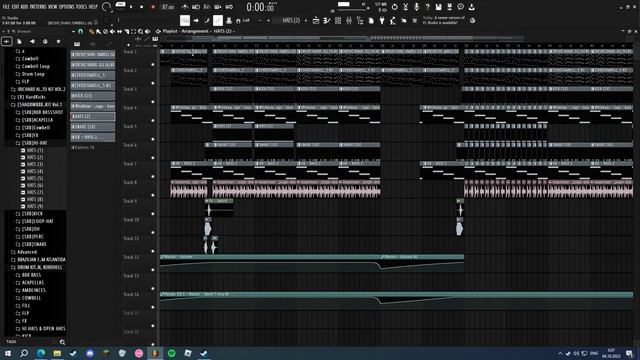This screenshot has width=640, height=360.
Task: Mute Track 1 with its dot toggle
Action: (153, 64)
